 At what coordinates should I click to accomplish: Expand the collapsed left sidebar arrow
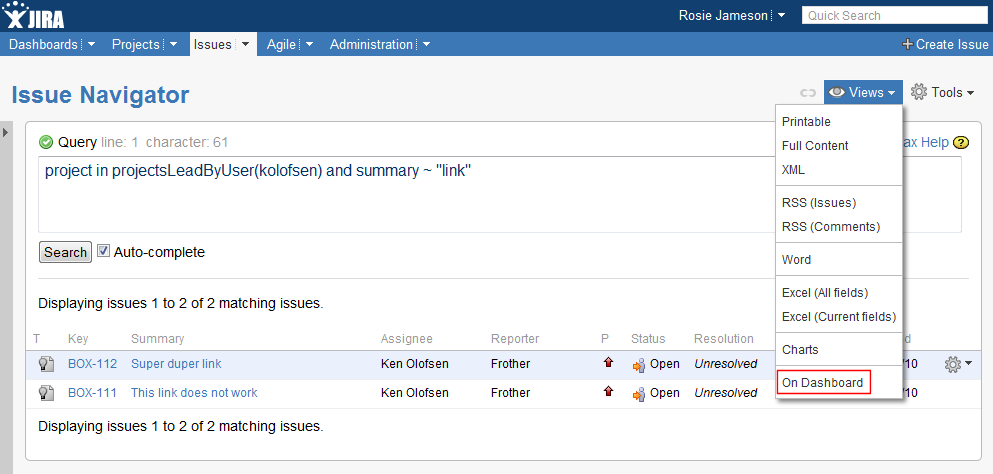tap(5, 132)
